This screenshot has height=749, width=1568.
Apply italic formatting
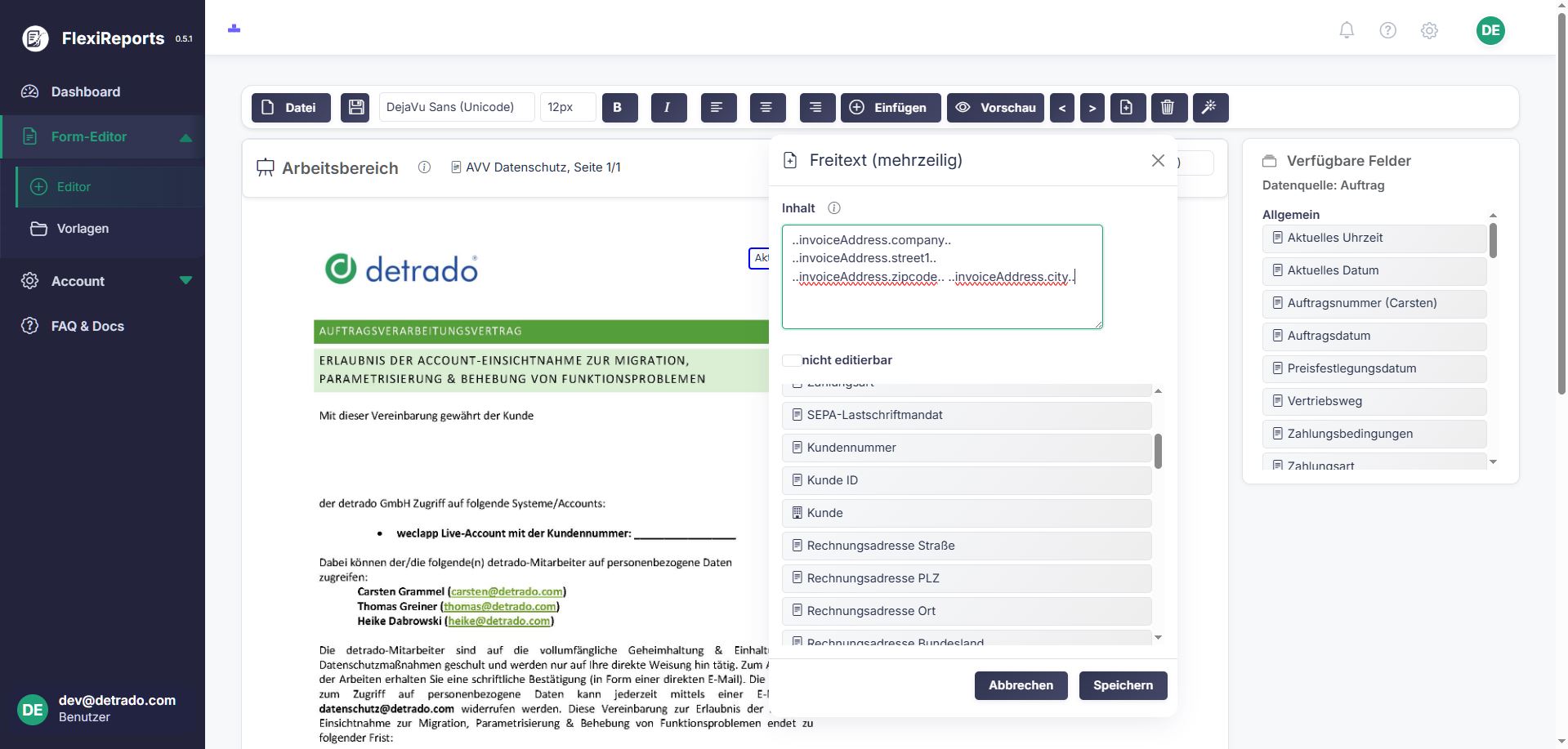point(668,107)
